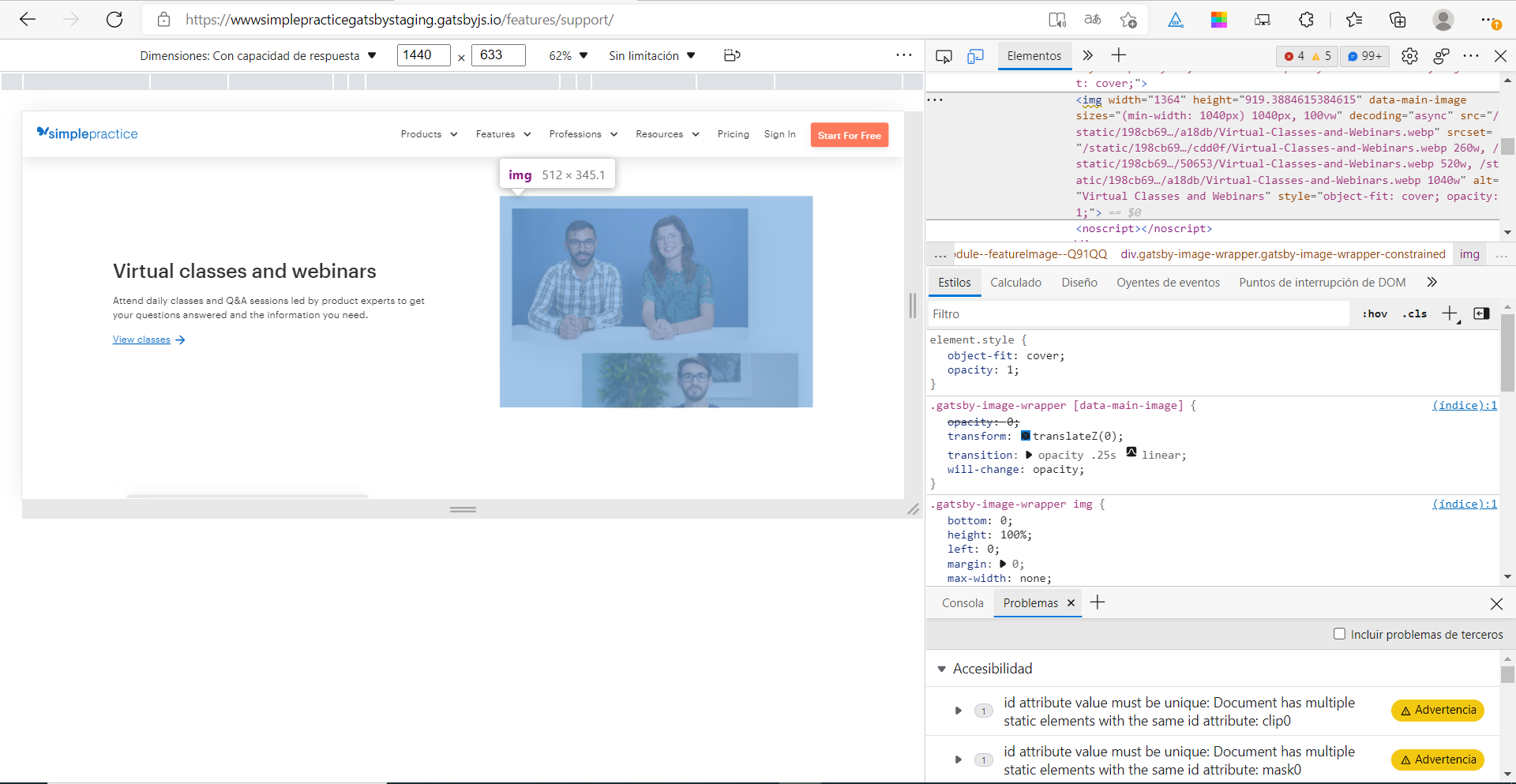Image resolution: width=1516 pixels, height=784 pixels.
Task: Open the View classes link
Action: (x=142, y=339)
